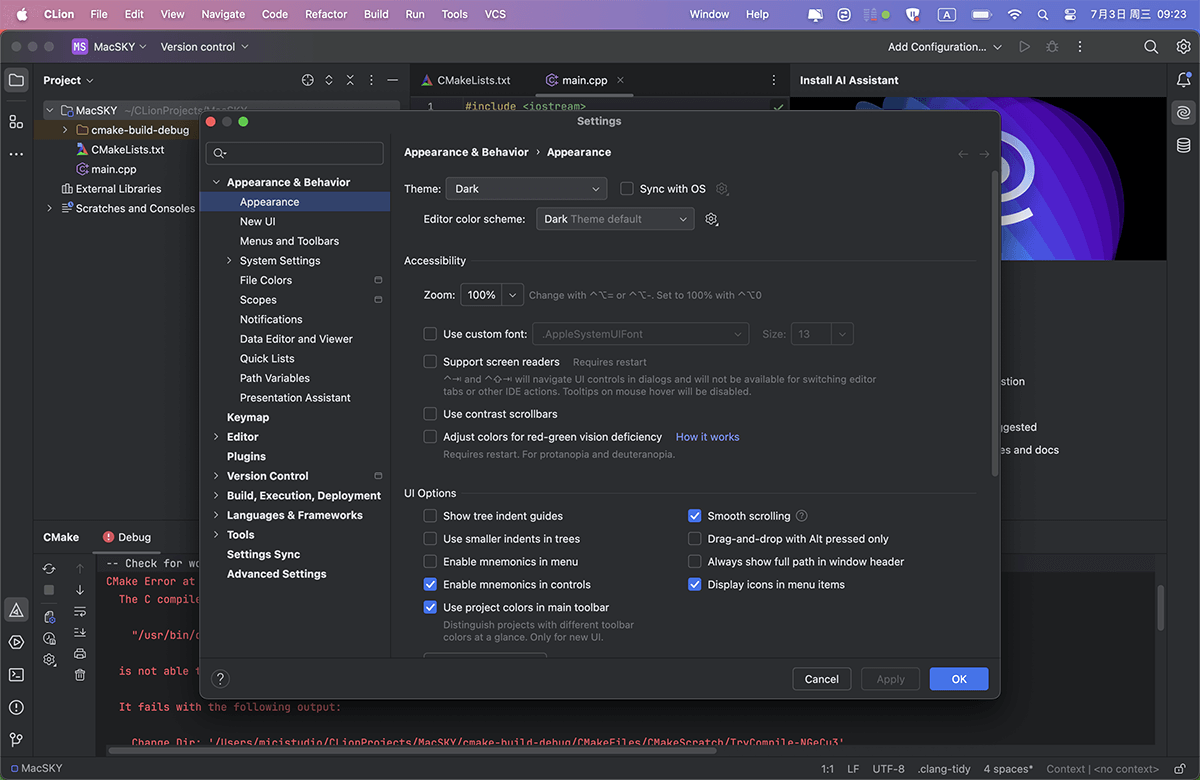Expand the Build, Execution, Deployment section
The width and height of the screenshot is (1200, 780).
pos(216,496)
